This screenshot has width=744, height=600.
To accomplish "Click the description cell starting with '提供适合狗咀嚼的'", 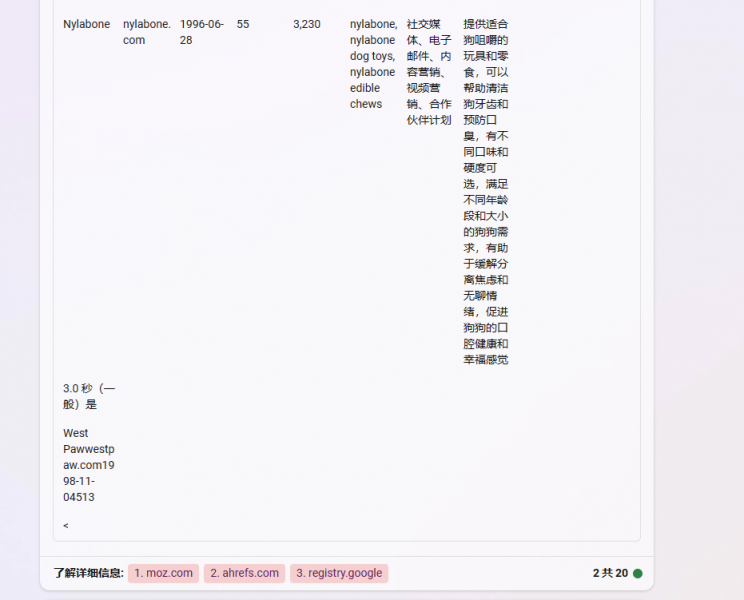I will (x=486, y=192).
